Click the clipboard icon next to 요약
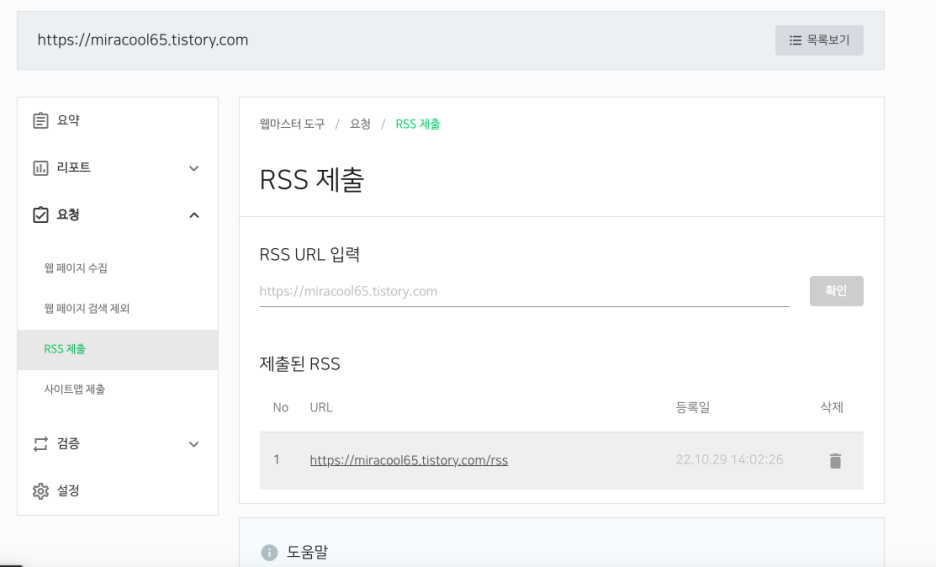936x567 pixels. tap(41, 121)
